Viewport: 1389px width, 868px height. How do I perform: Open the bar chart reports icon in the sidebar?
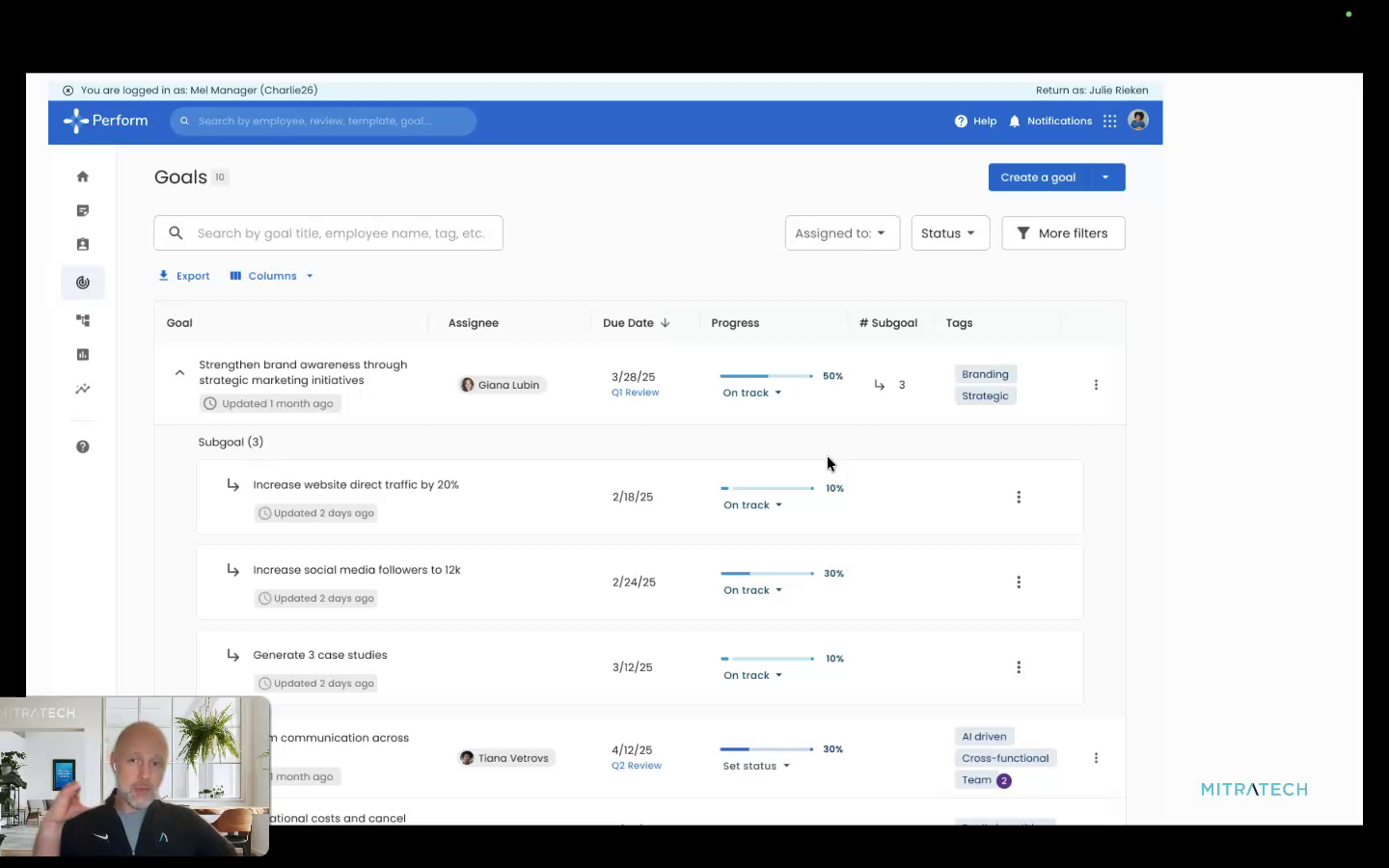coord(83,355)
